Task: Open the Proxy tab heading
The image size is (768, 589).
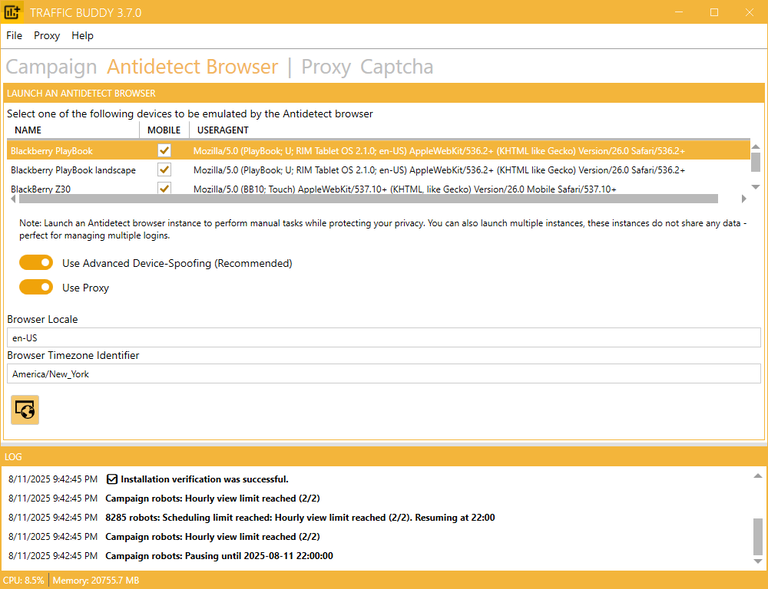Action: (x=326, y=67)
